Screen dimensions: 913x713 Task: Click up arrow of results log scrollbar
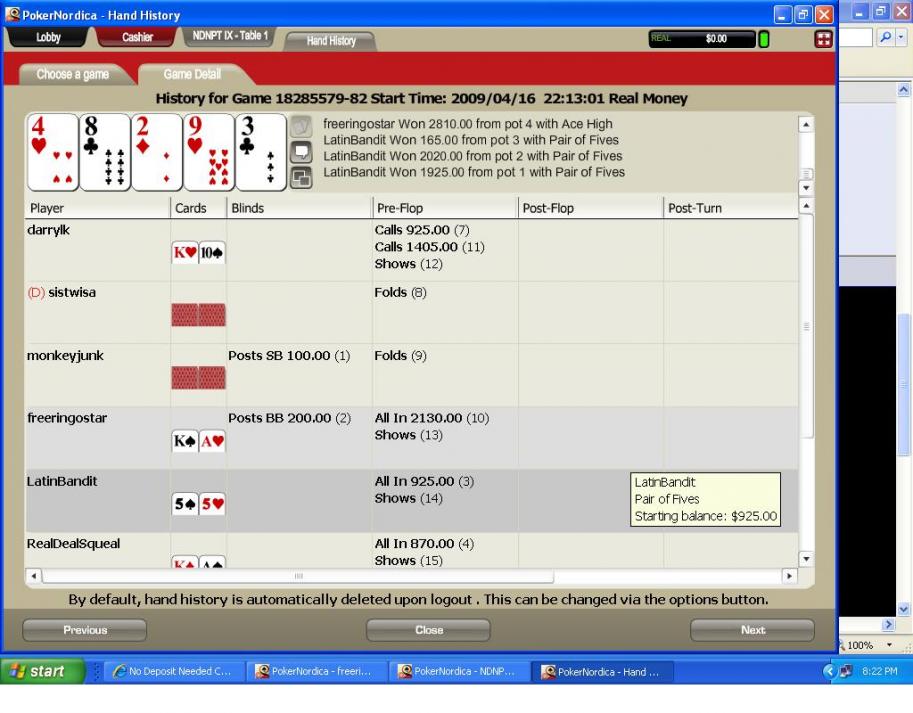coord(806,124)
